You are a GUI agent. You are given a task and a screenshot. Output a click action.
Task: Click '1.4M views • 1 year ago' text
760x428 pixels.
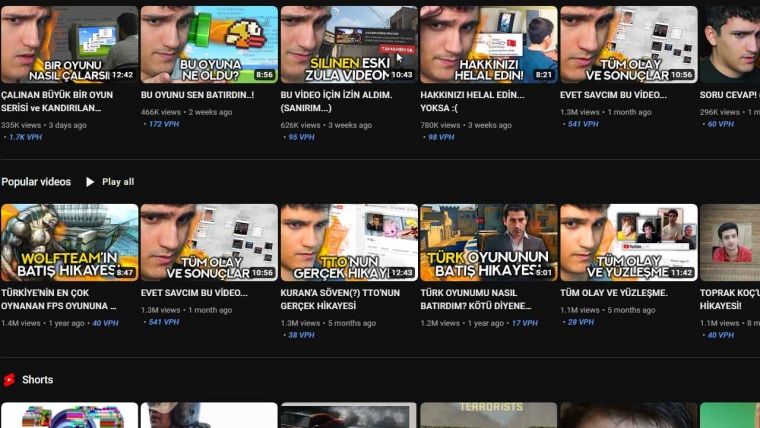43,323
